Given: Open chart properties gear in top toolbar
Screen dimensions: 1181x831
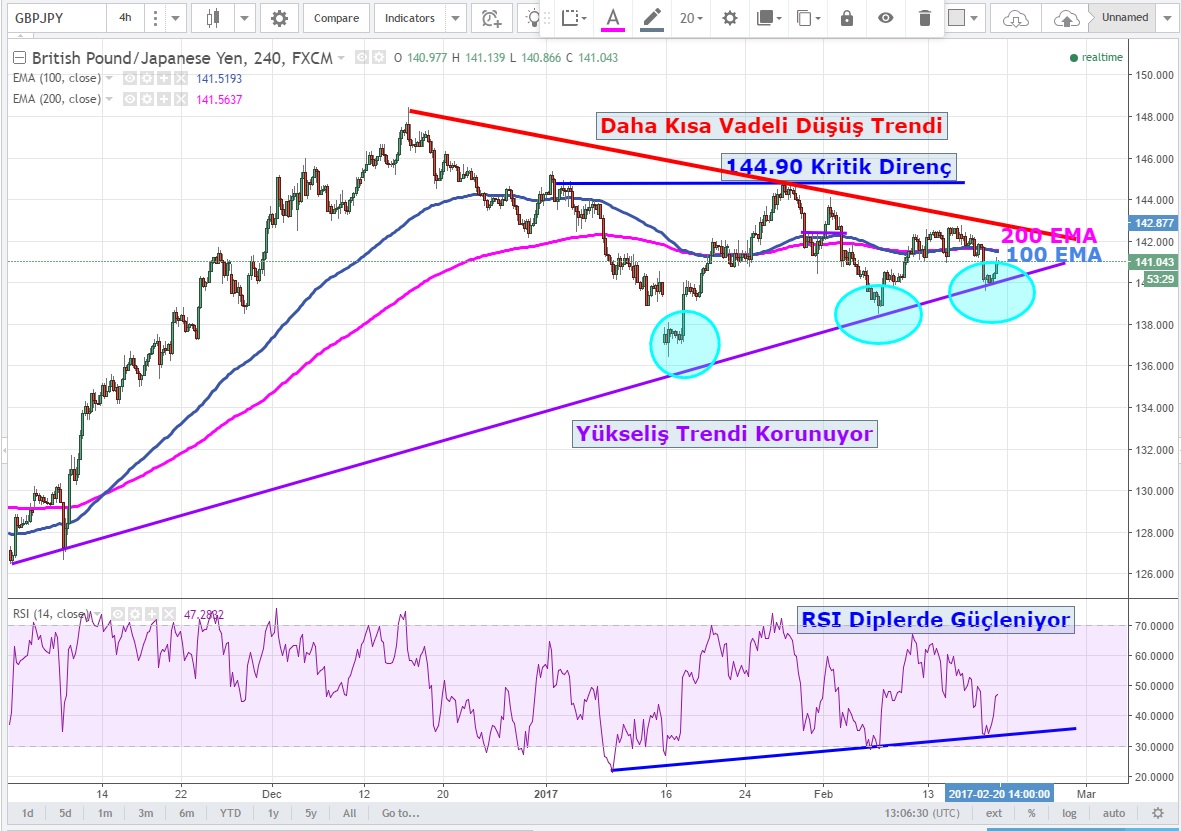Looking at the screenshot, I should [x=279, y=18].
